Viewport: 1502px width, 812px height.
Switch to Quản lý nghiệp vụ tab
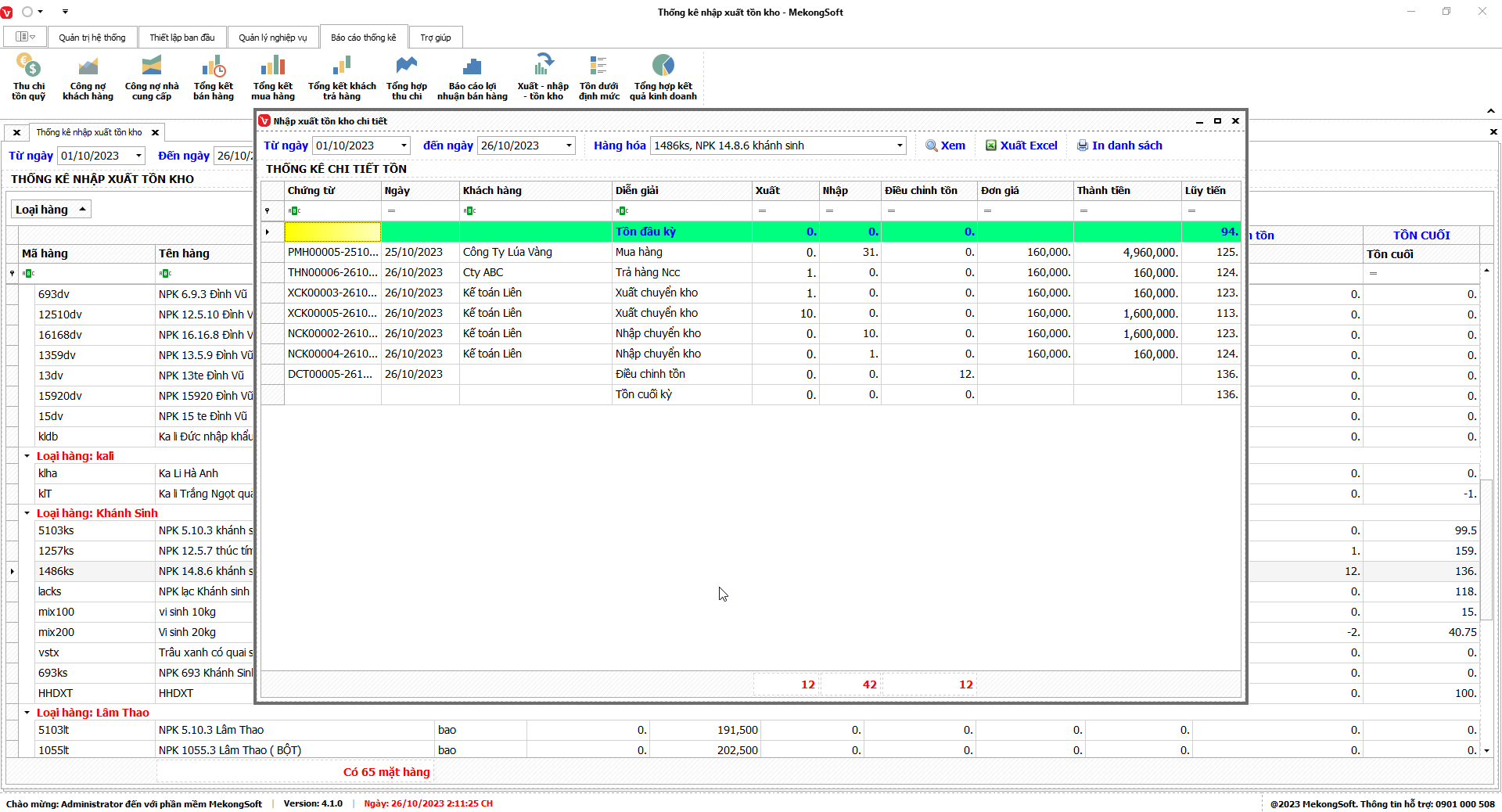click(x=272, y=38)
